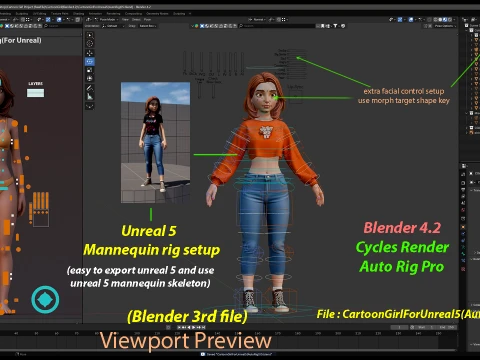Select the Breakdowner pose tool
Screen dimensions: 480x360
pos(90,106)
